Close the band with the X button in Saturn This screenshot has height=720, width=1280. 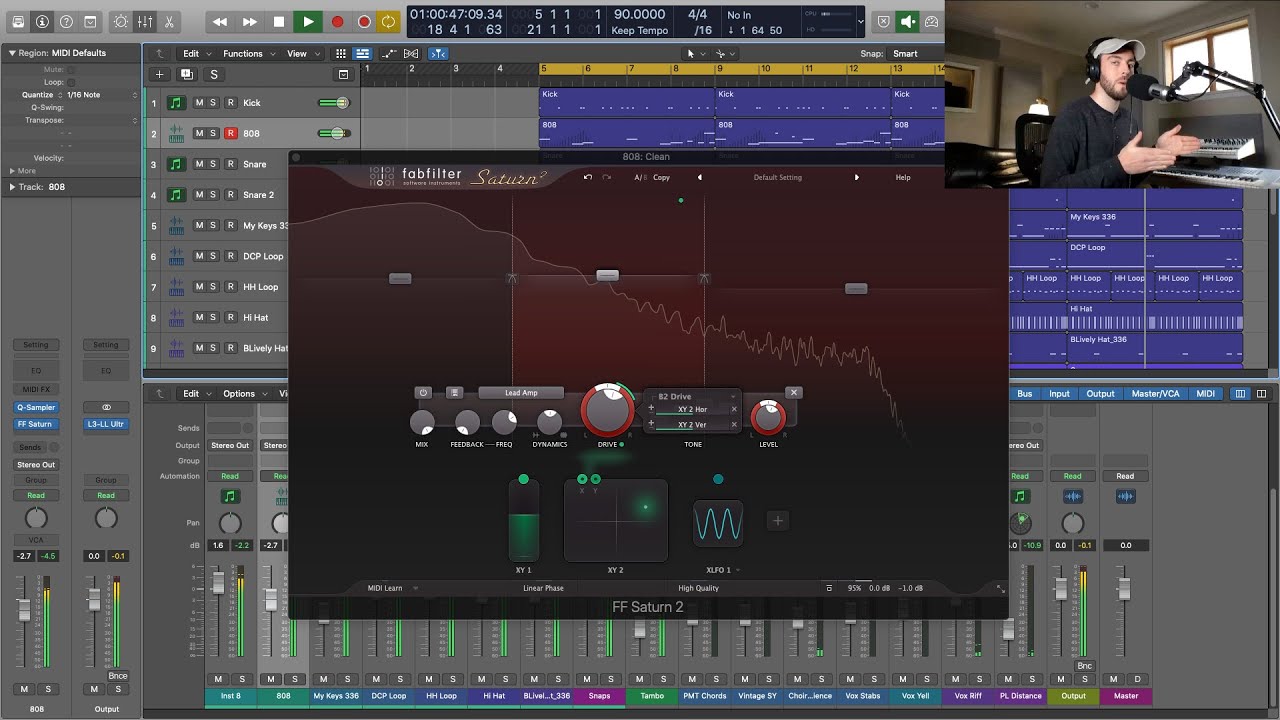793,393
